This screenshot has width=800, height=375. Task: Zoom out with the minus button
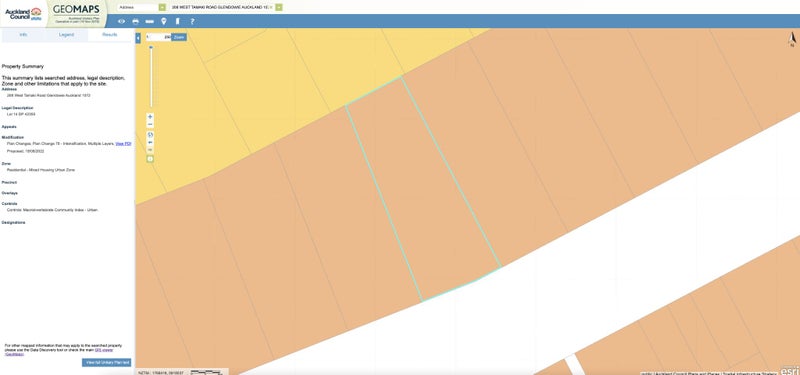(150, 124)
